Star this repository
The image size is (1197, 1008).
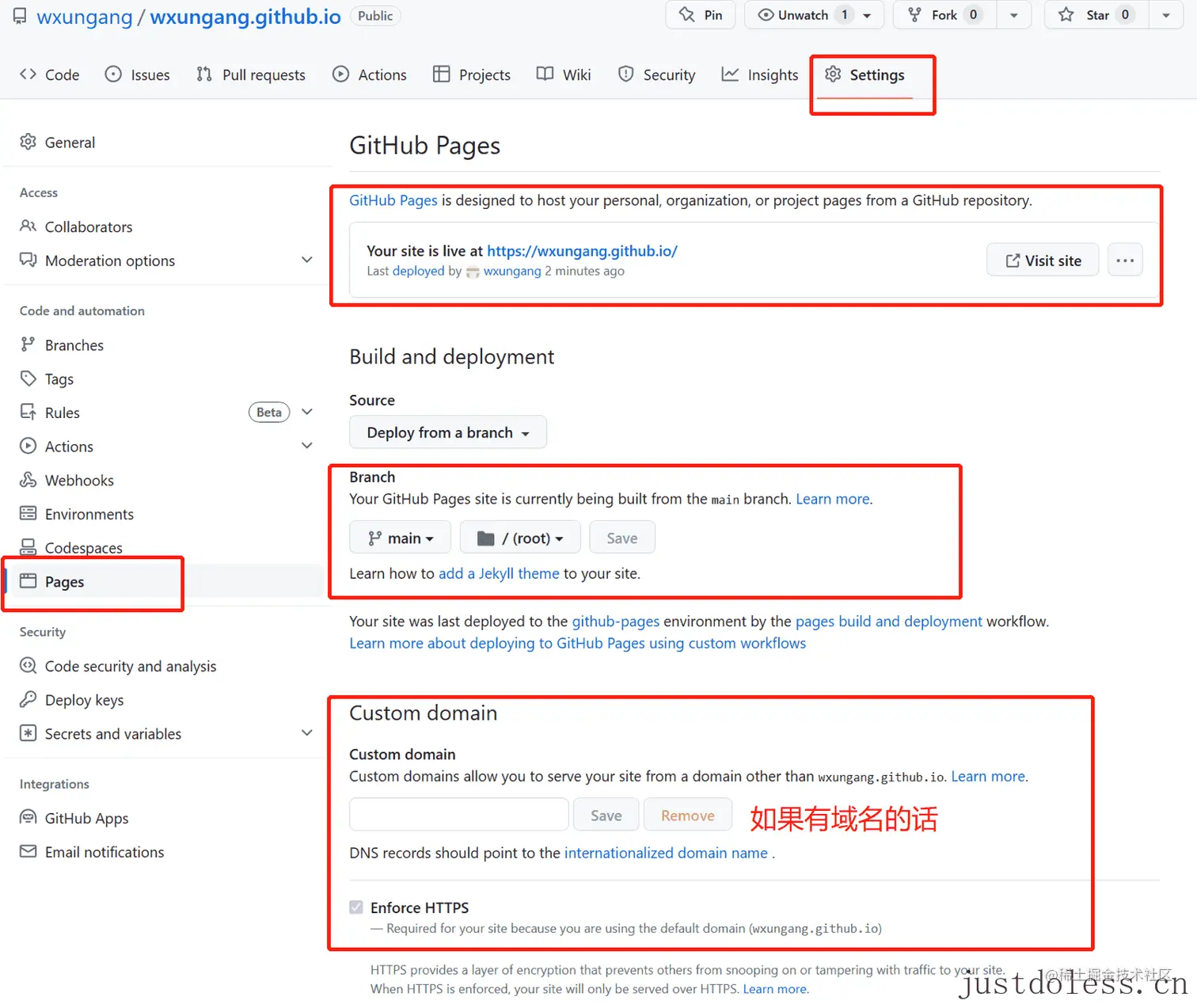click(x=1096, y=15)
